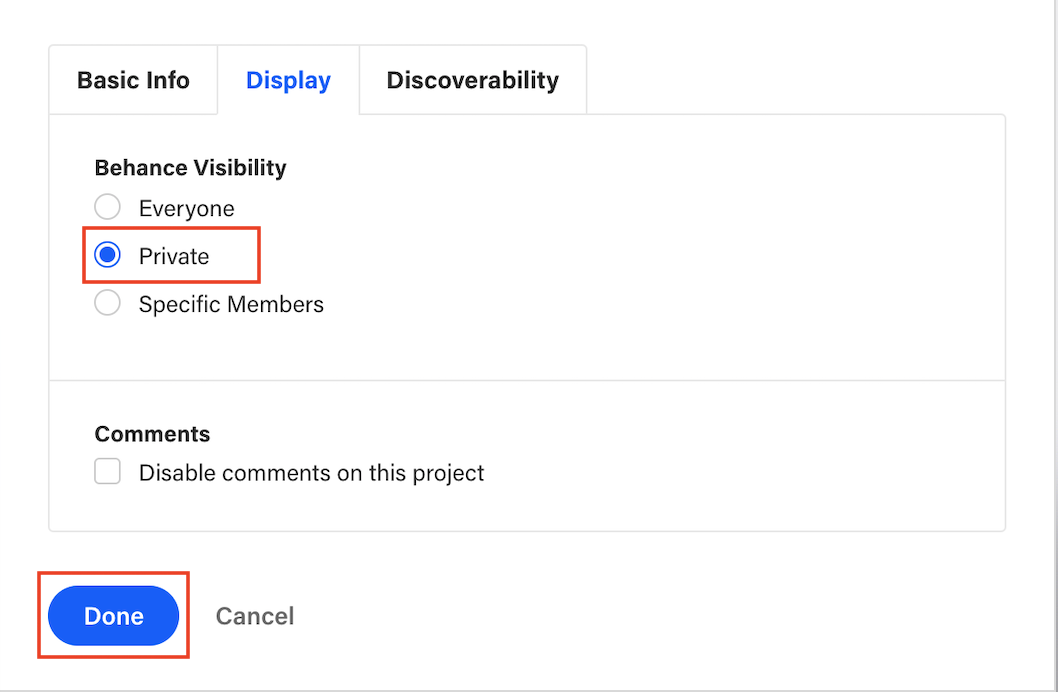Image resolution: width=1058 pixels, height=692 pixels.
Task: Choose the Private visibility radio circle
Action: point(107,256)
